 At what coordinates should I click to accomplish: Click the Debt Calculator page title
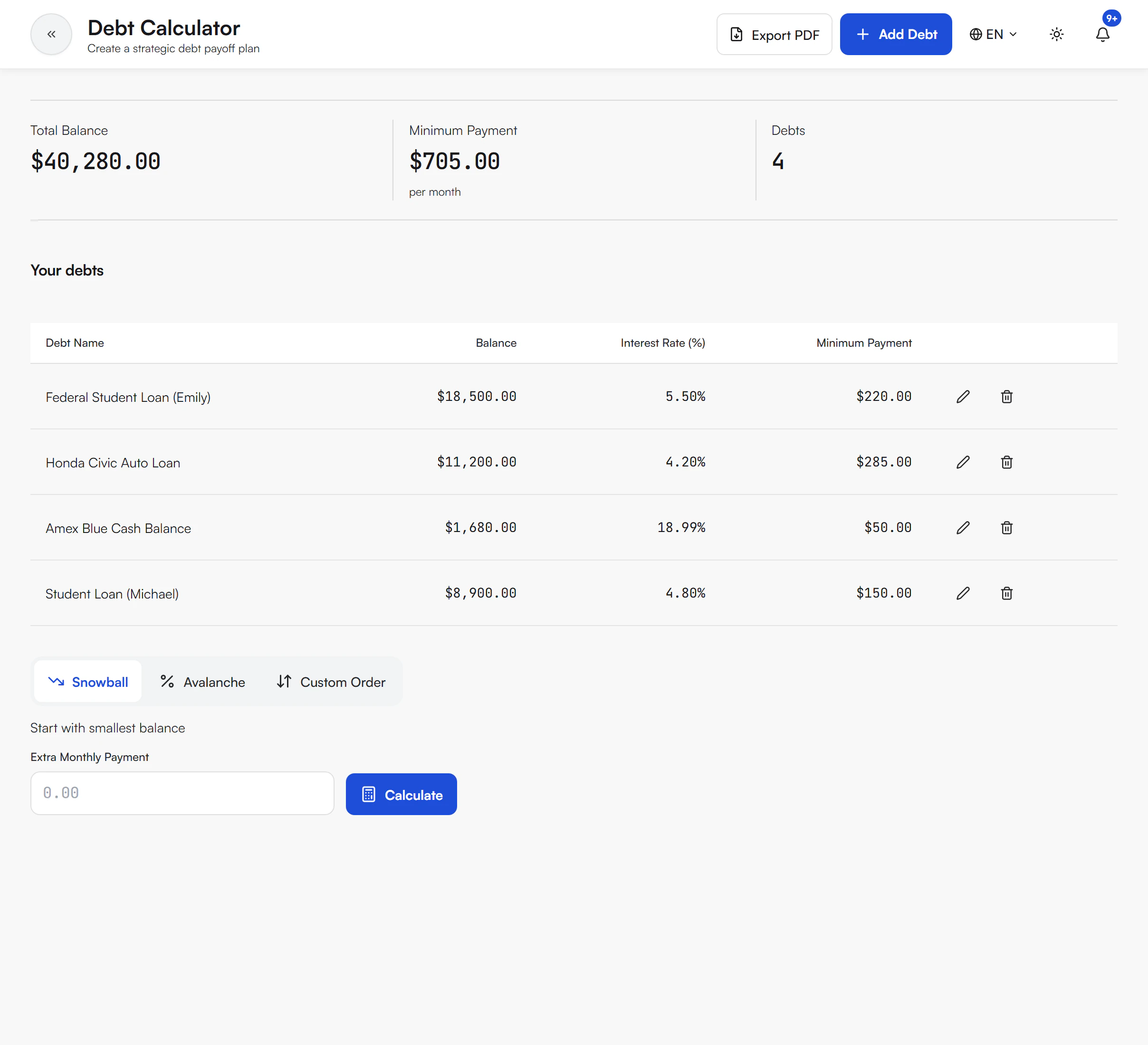164,28
